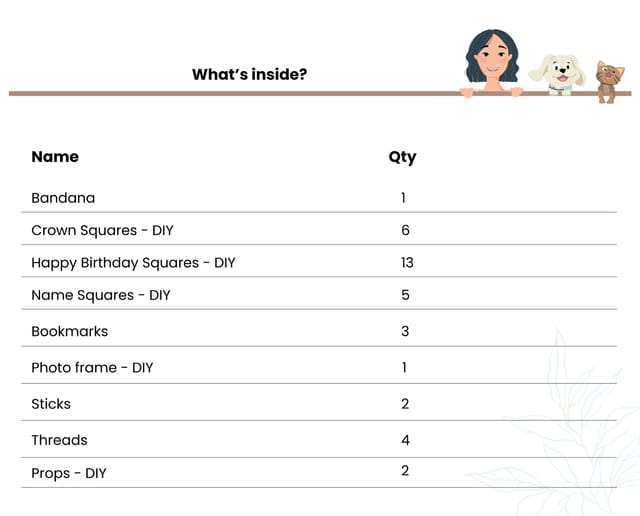
Task: Click quantity 6 for Crown Squares
Action: [405, 230]
